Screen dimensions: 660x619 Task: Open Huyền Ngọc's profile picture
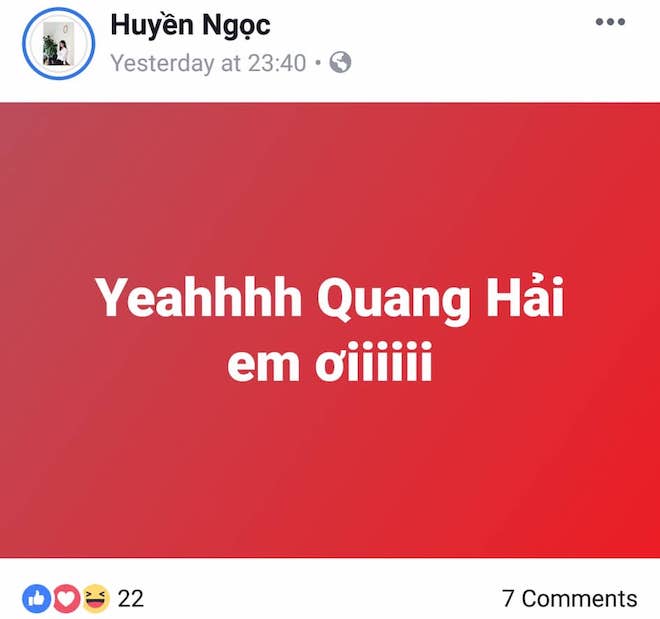click(x=59, y=44)
